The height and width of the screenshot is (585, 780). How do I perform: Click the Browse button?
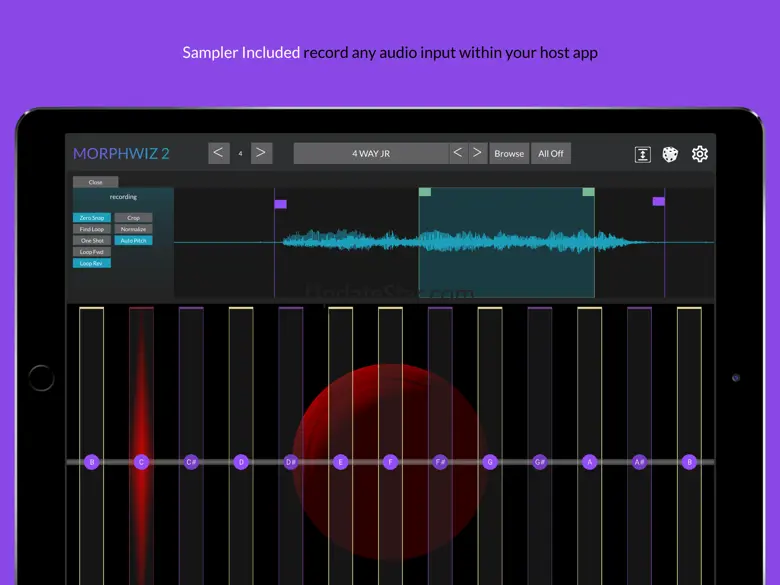[x=509, y=153]
